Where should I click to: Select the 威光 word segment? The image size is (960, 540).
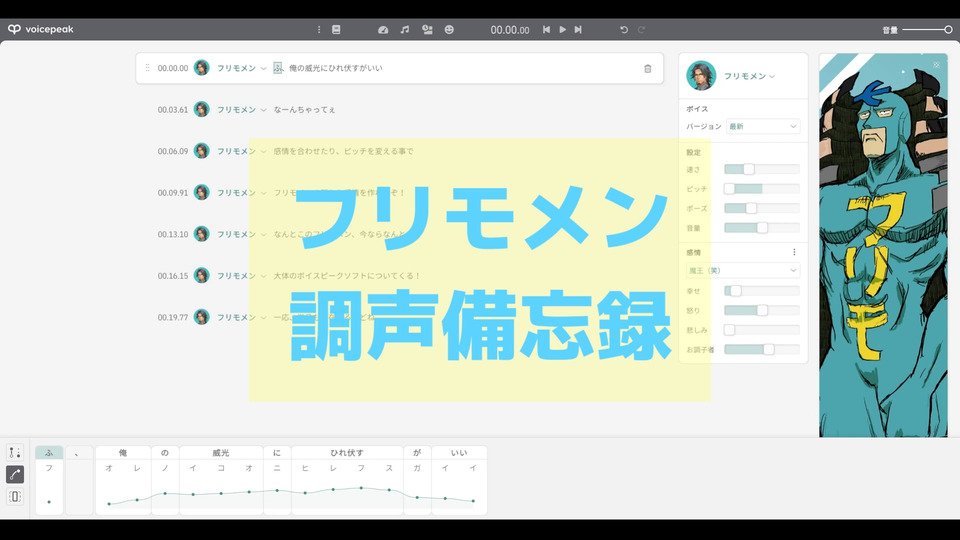click(221, 452)
